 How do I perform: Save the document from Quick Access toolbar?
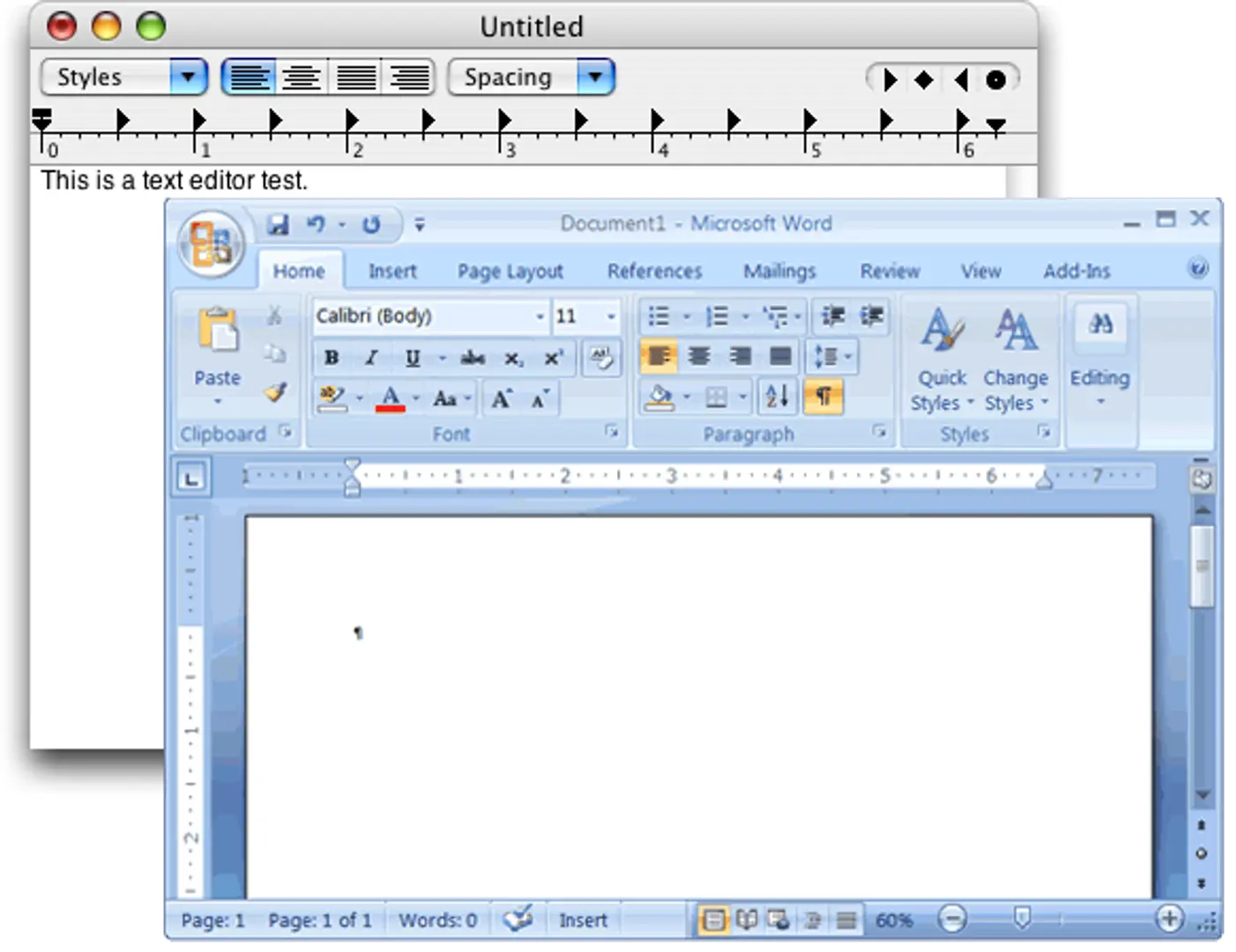coord(279,225)
